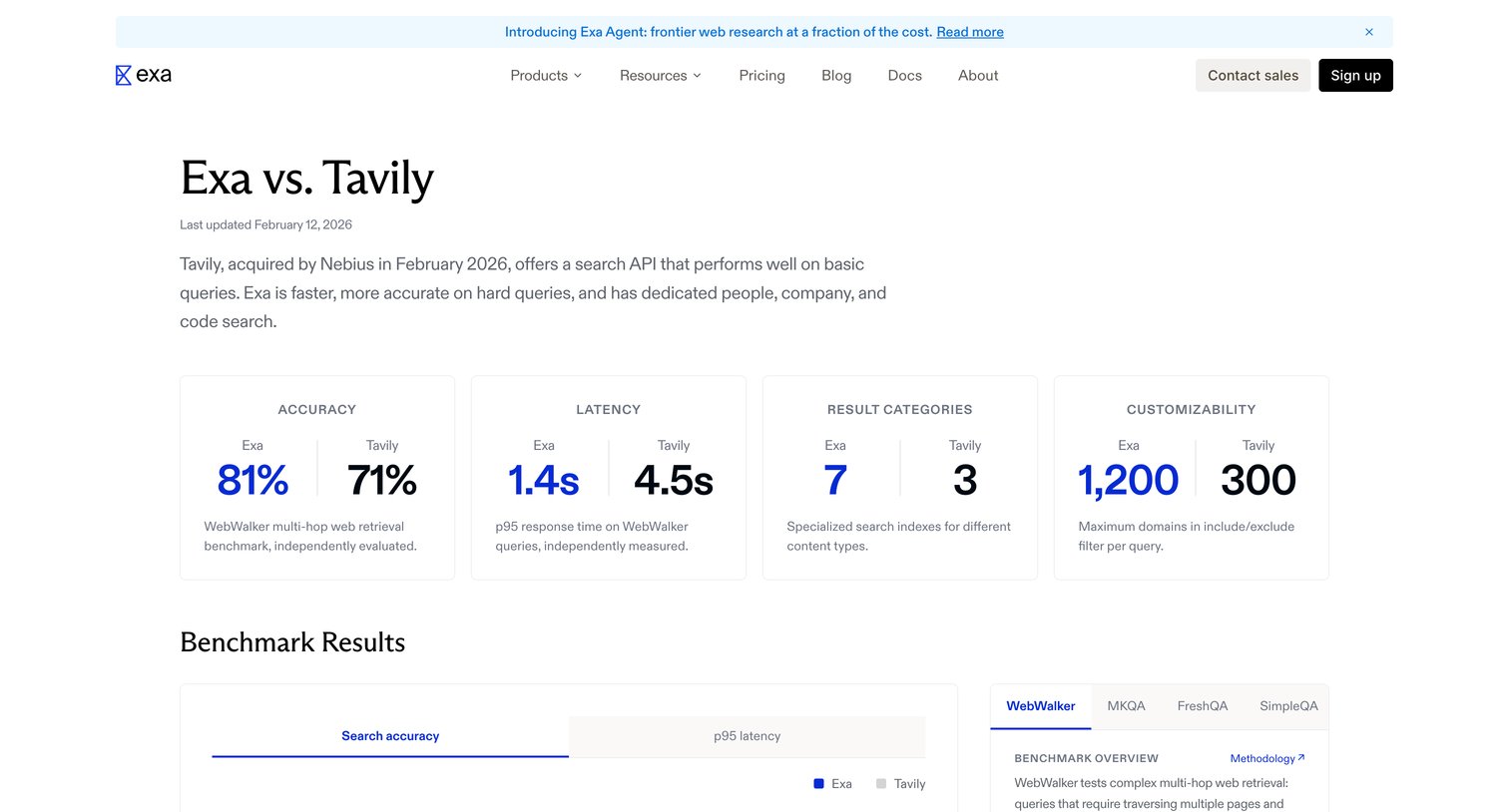Expand the Products dropdown menu
Image resolution: width=1509 pixels, height=812 pixels.
(546, 76)
